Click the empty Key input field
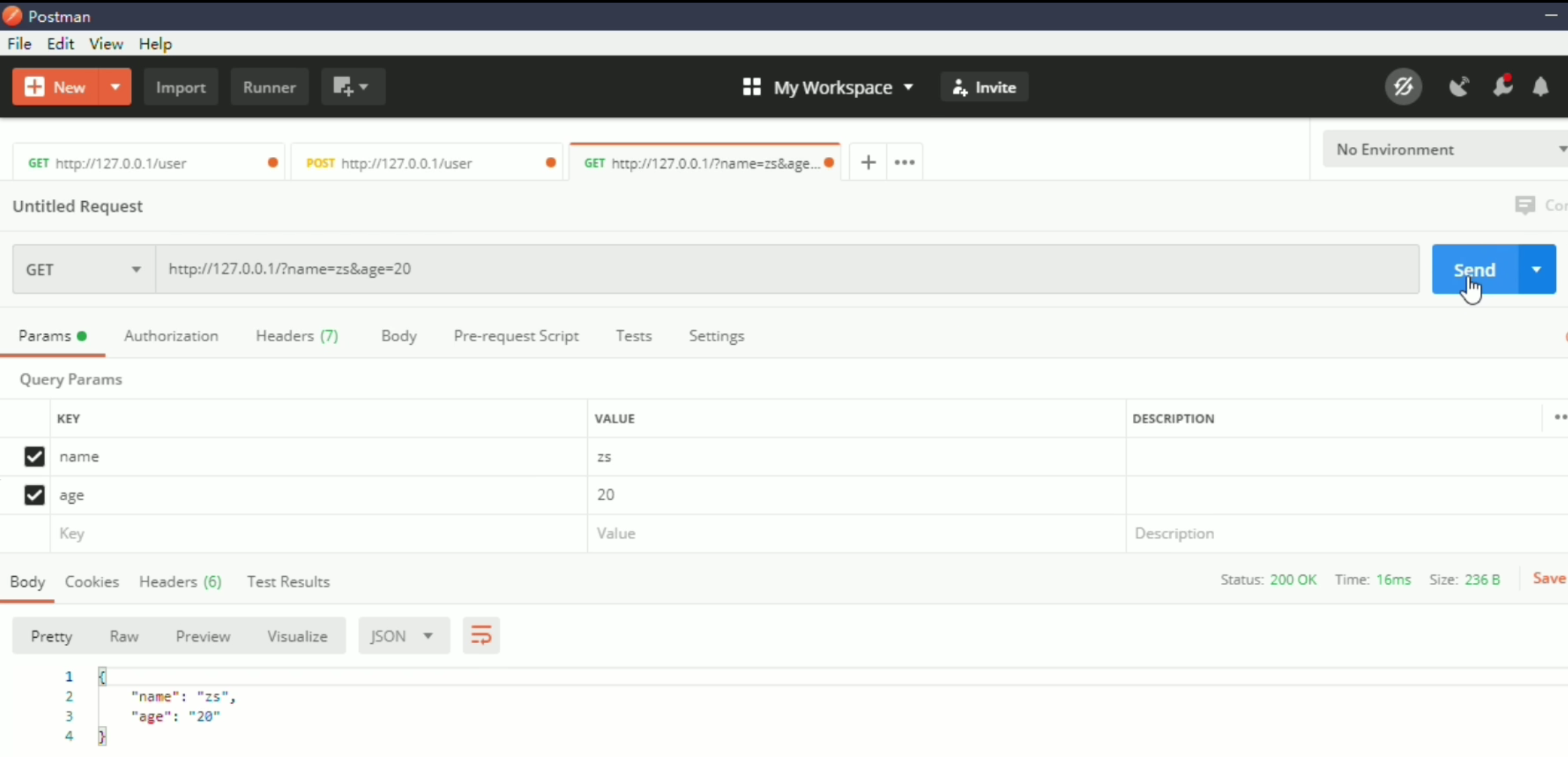 319,533
